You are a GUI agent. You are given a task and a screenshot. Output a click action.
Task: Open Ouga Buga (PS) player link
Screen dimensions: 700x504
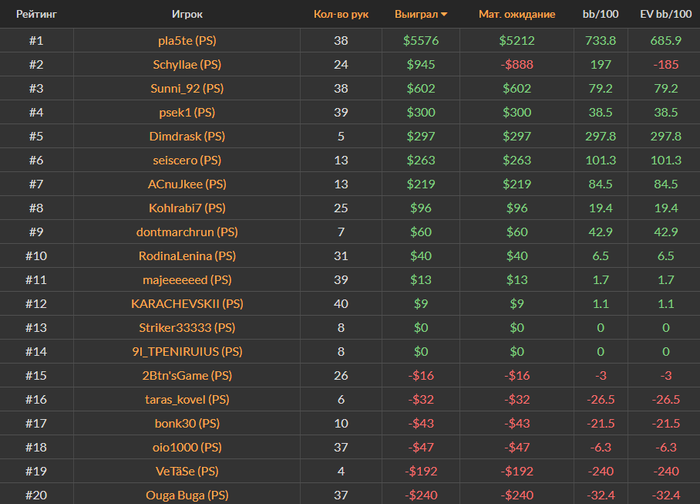tap(187, 495)
